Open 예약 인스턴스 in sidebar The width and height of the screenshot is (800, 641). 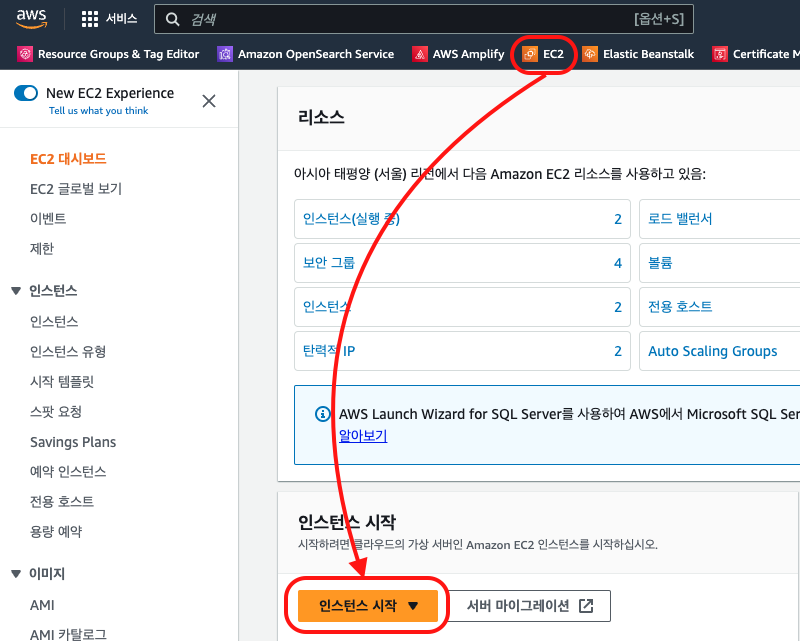pos(68,472)
